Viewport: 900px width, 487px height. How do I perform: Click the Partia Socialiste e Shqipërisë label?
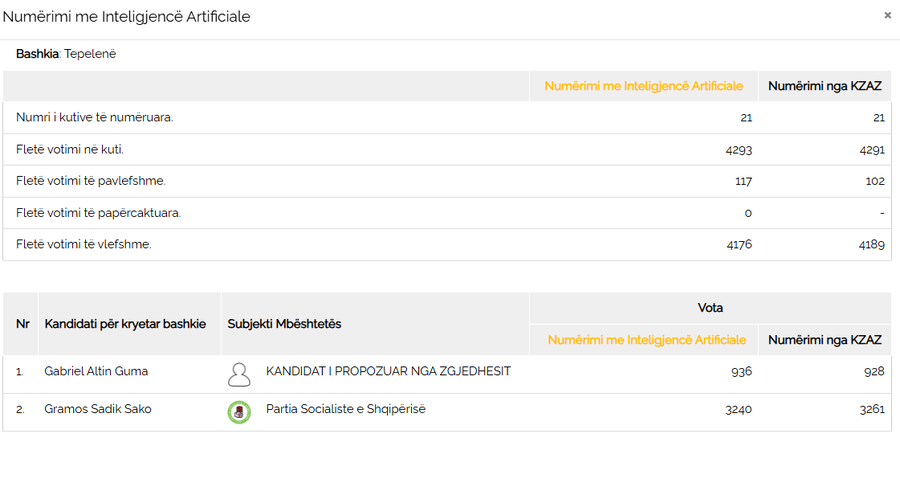(x=345, y=409)
